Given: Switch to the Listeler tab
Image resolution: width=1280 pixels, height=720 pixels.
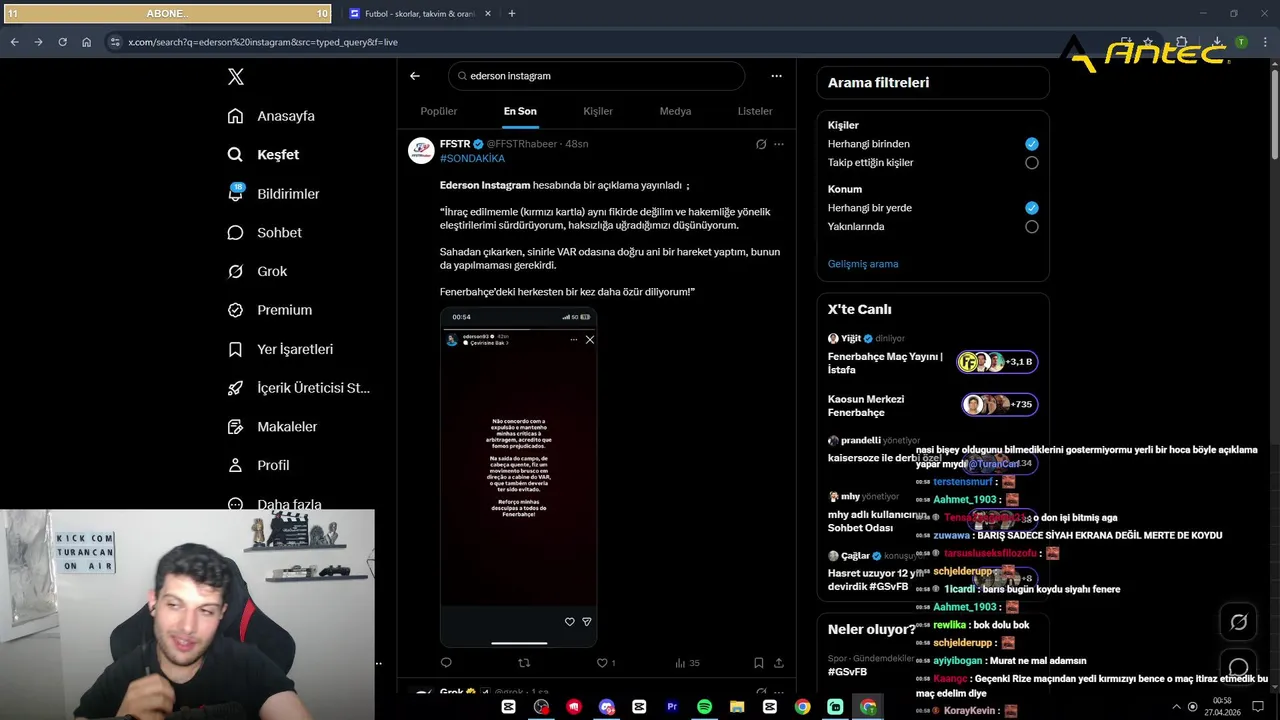Looking at the screenshot, I should (755, 111).
